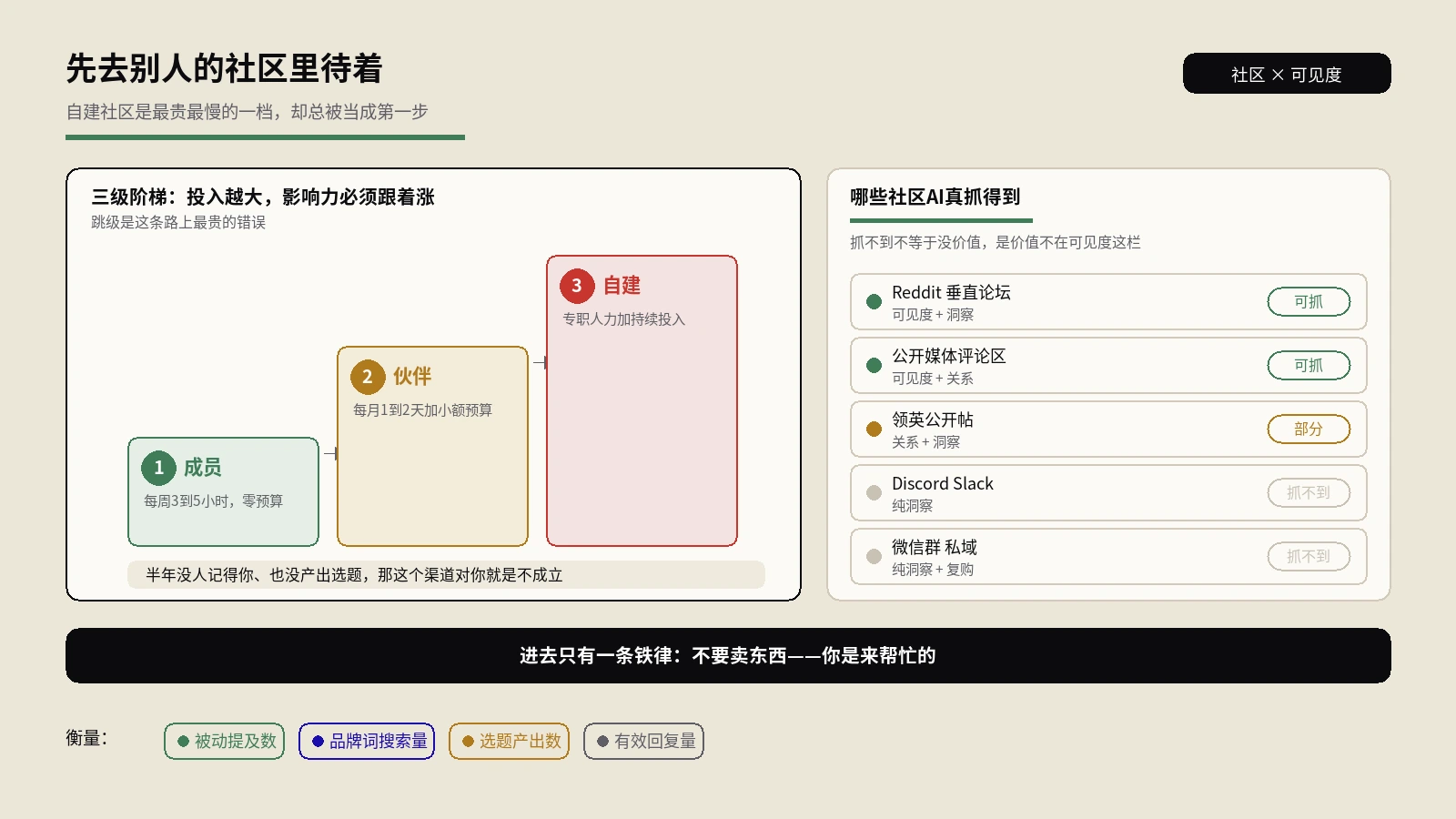Click the subtext 可见度 + 关系
This screenshot has width=1456, height=819.
[x=932, y=379]
